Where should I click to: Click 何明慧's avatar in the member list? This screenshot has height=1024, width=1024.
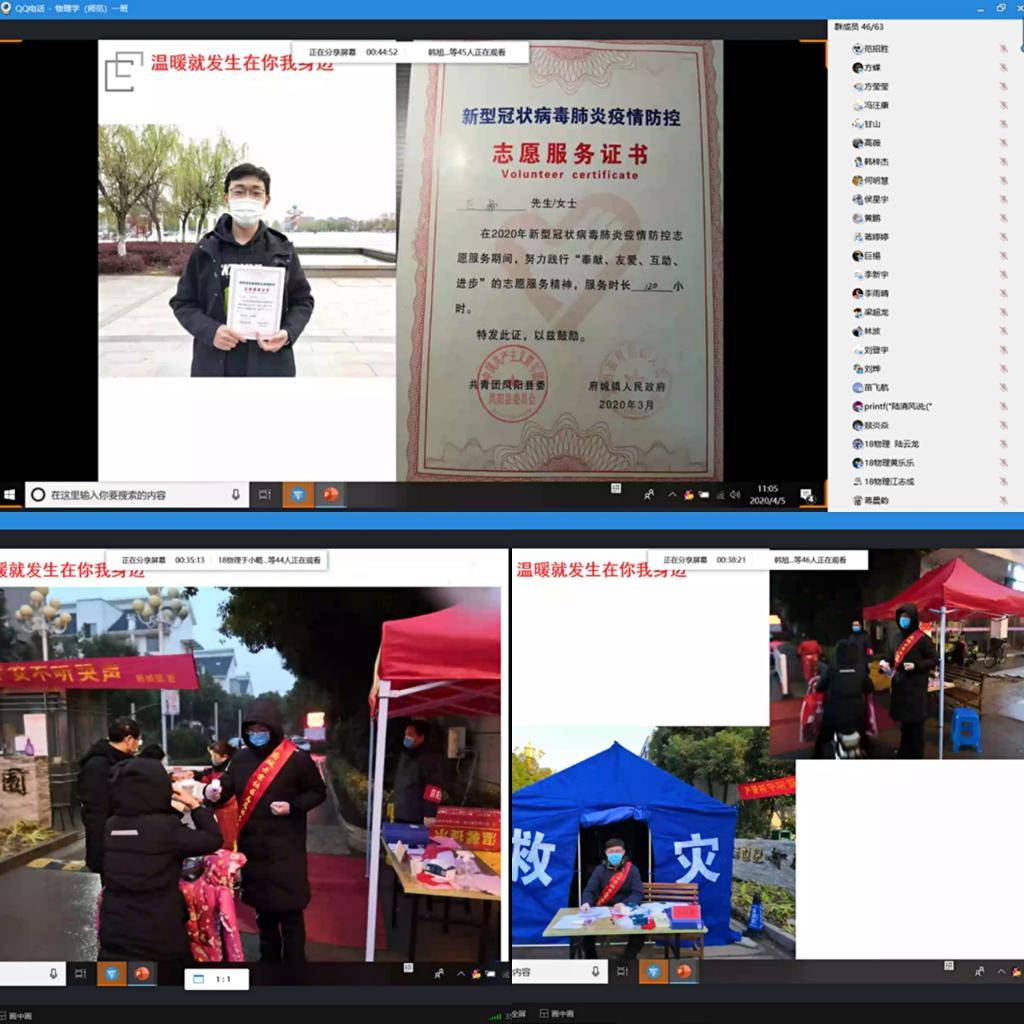click(x=857, y=181)
